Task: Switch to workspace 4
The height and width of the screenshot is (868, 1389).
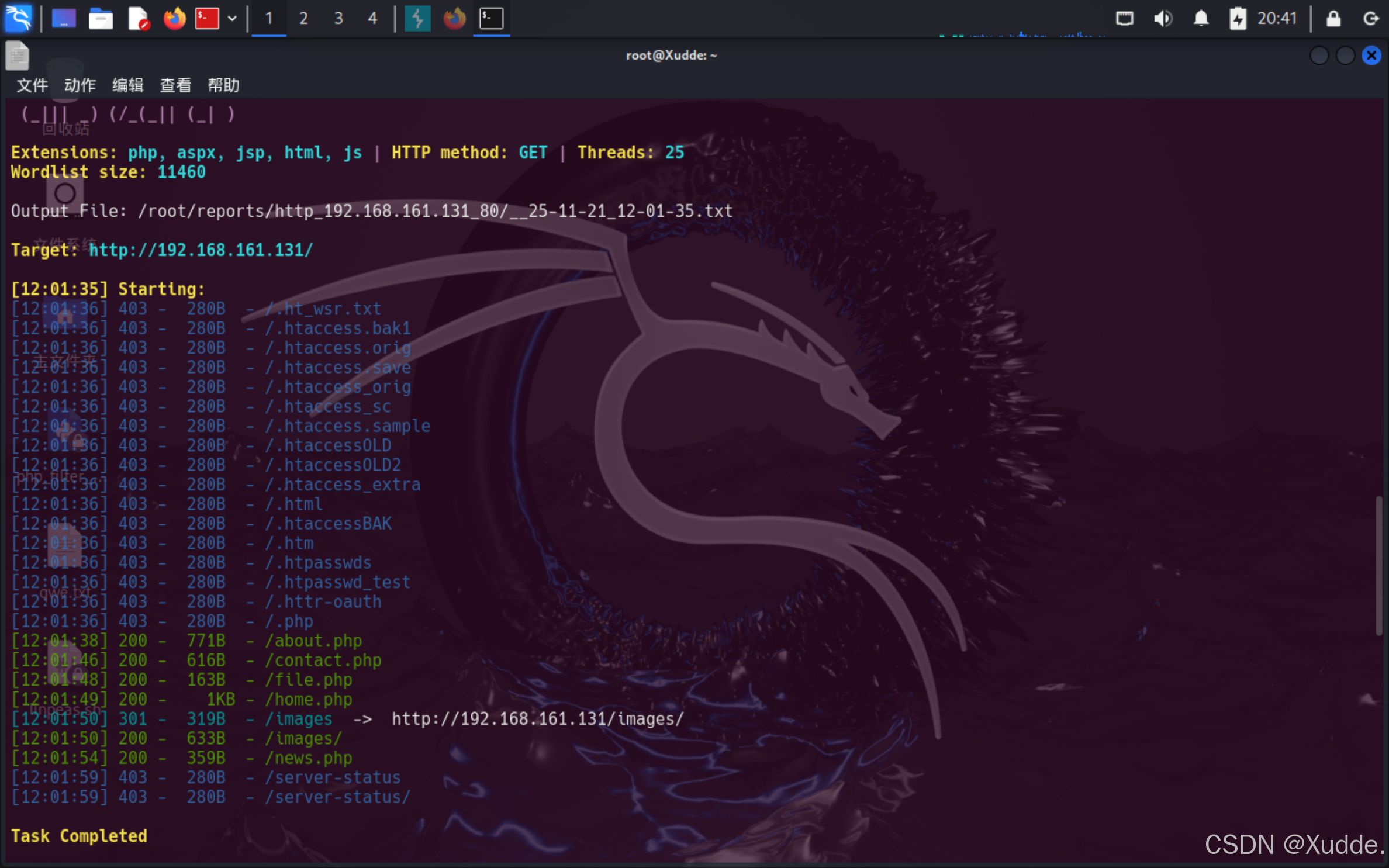Action: (372, 18)
